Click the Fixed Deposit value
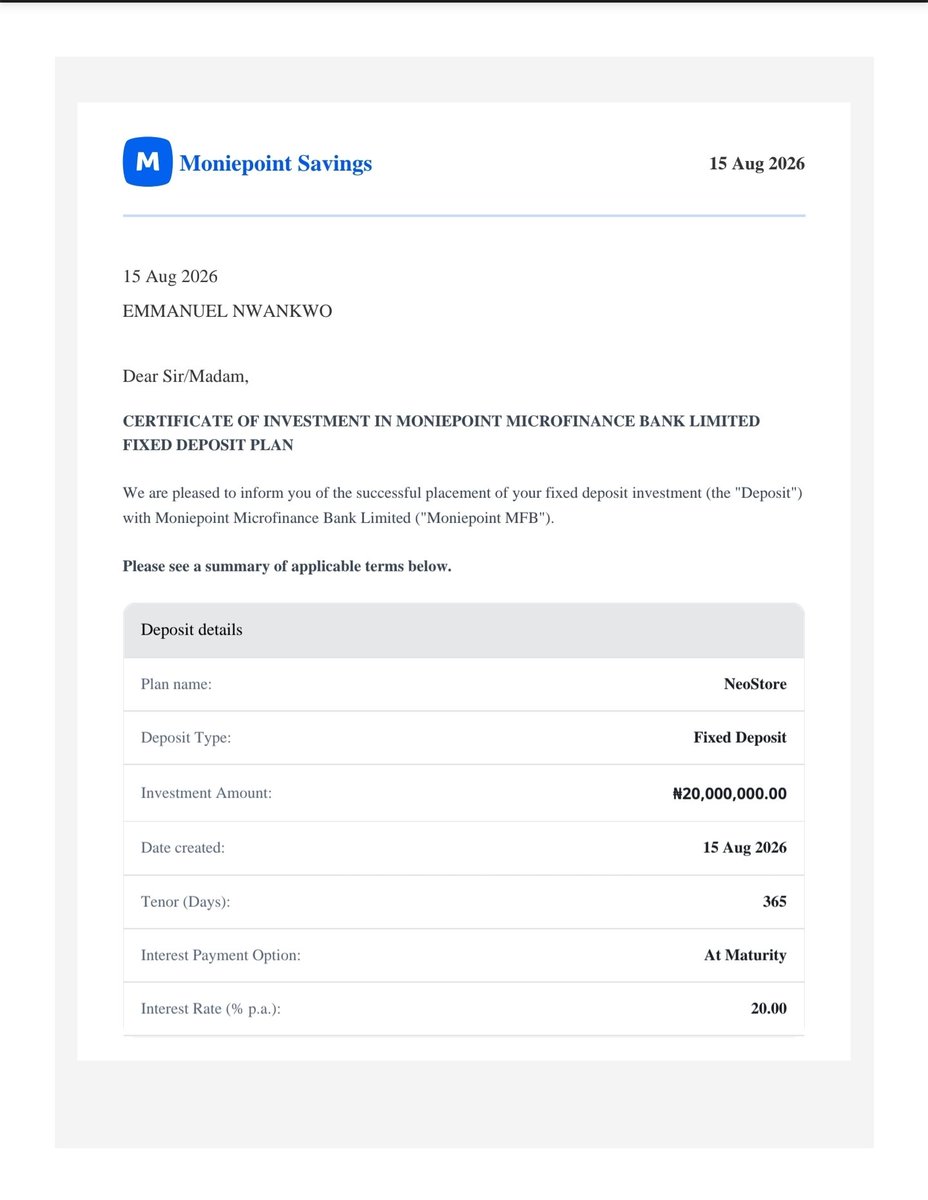Viewport: 928px width, 1200px height. [740, 737]
